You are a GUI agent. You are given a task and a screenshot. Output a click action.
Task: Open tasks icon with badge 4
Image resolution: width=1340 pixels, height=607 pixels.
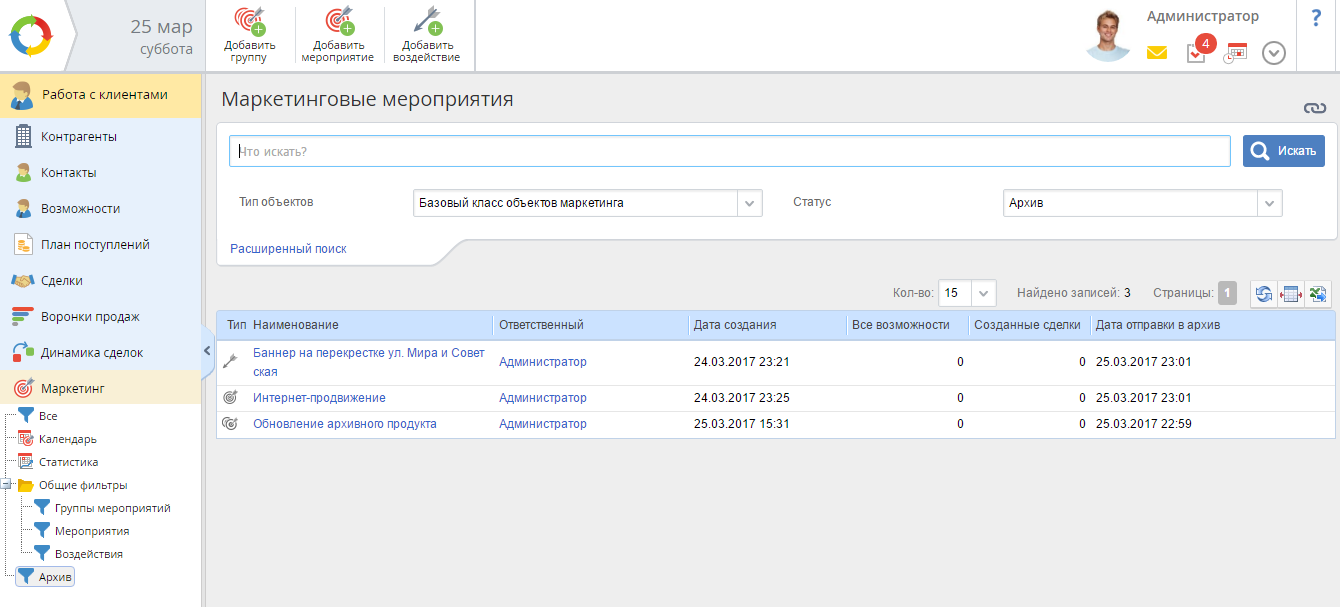[1197, 52]
